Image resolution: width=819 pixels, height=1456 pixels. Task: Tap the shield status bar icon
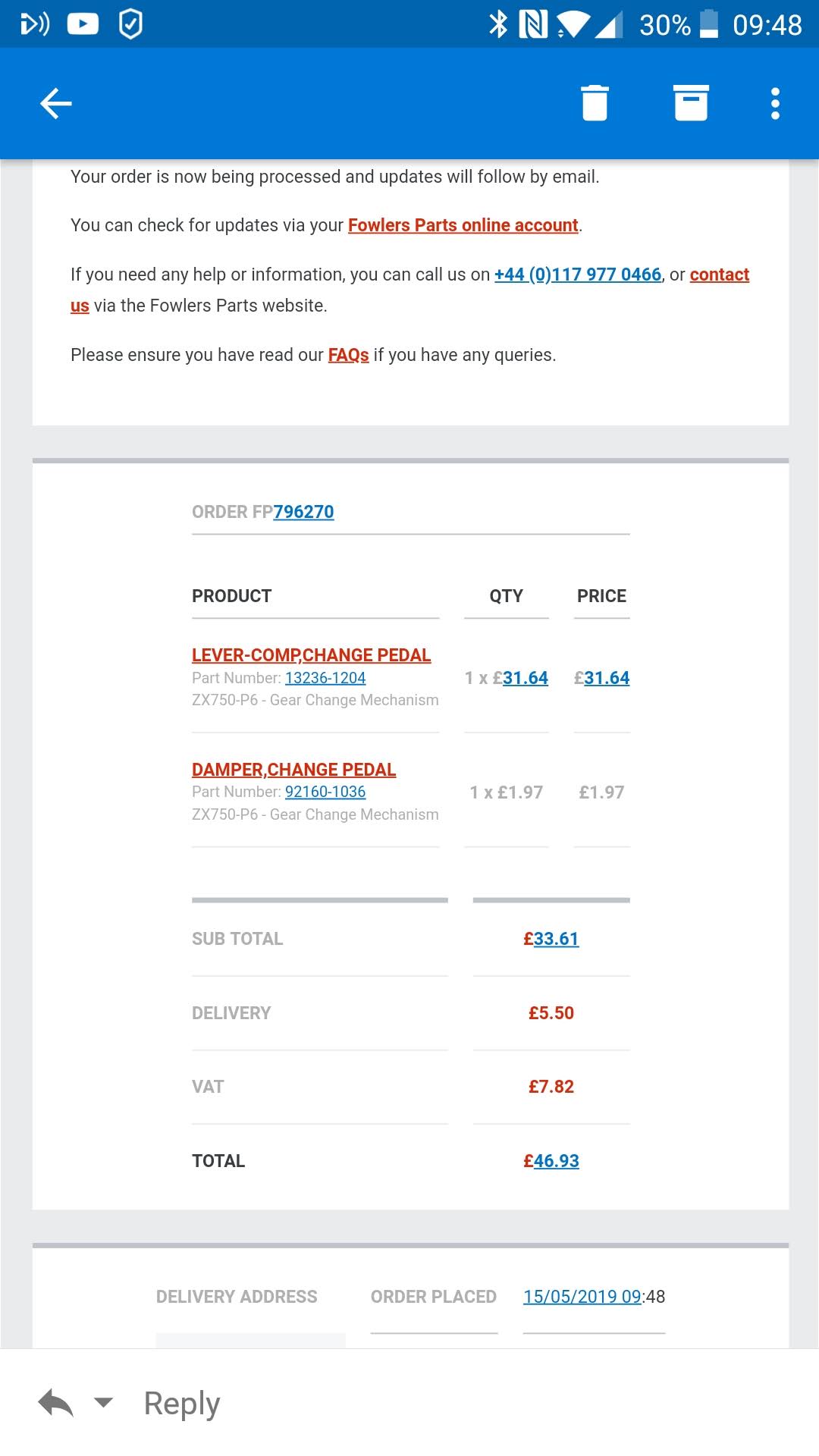coord(130,24)
